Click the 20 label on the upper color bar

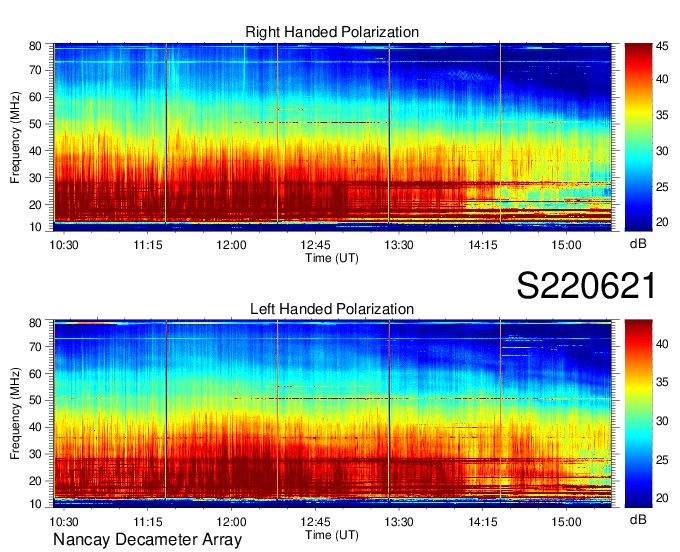[x=662, y=222]
